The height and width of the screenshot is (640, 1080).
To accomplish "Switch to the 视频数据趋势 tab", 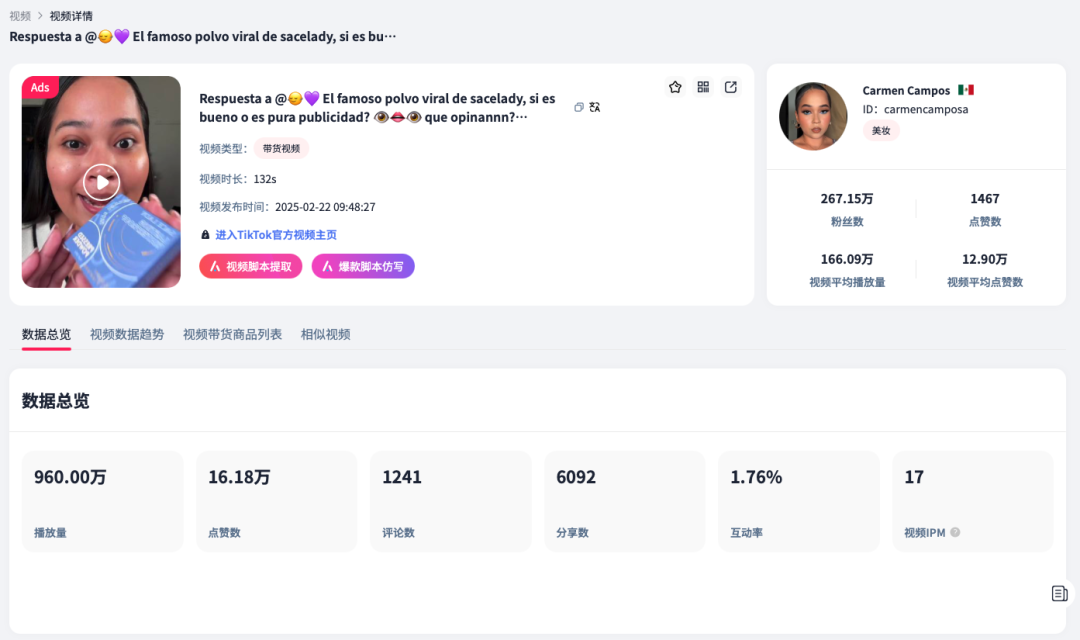I will click(127, 335).
